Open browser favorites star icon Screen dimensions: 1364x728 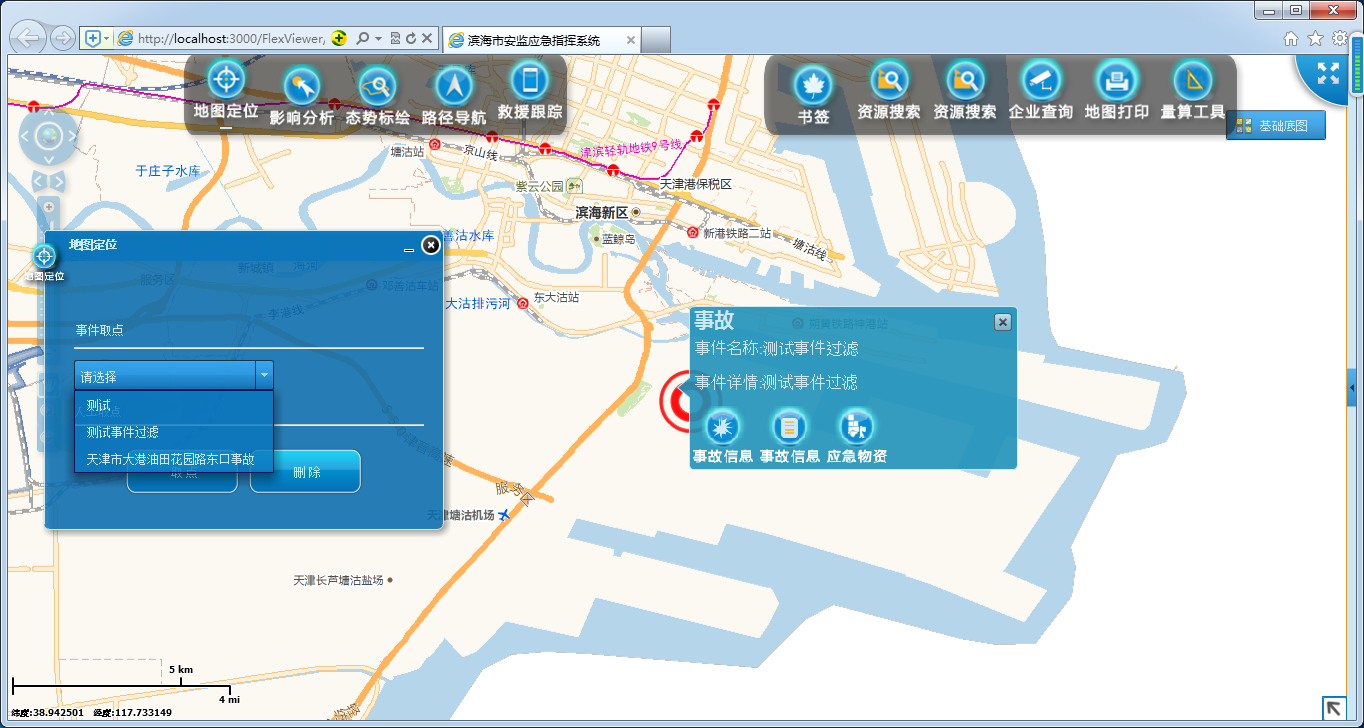pyautogui.click(x=1315, y=38)
